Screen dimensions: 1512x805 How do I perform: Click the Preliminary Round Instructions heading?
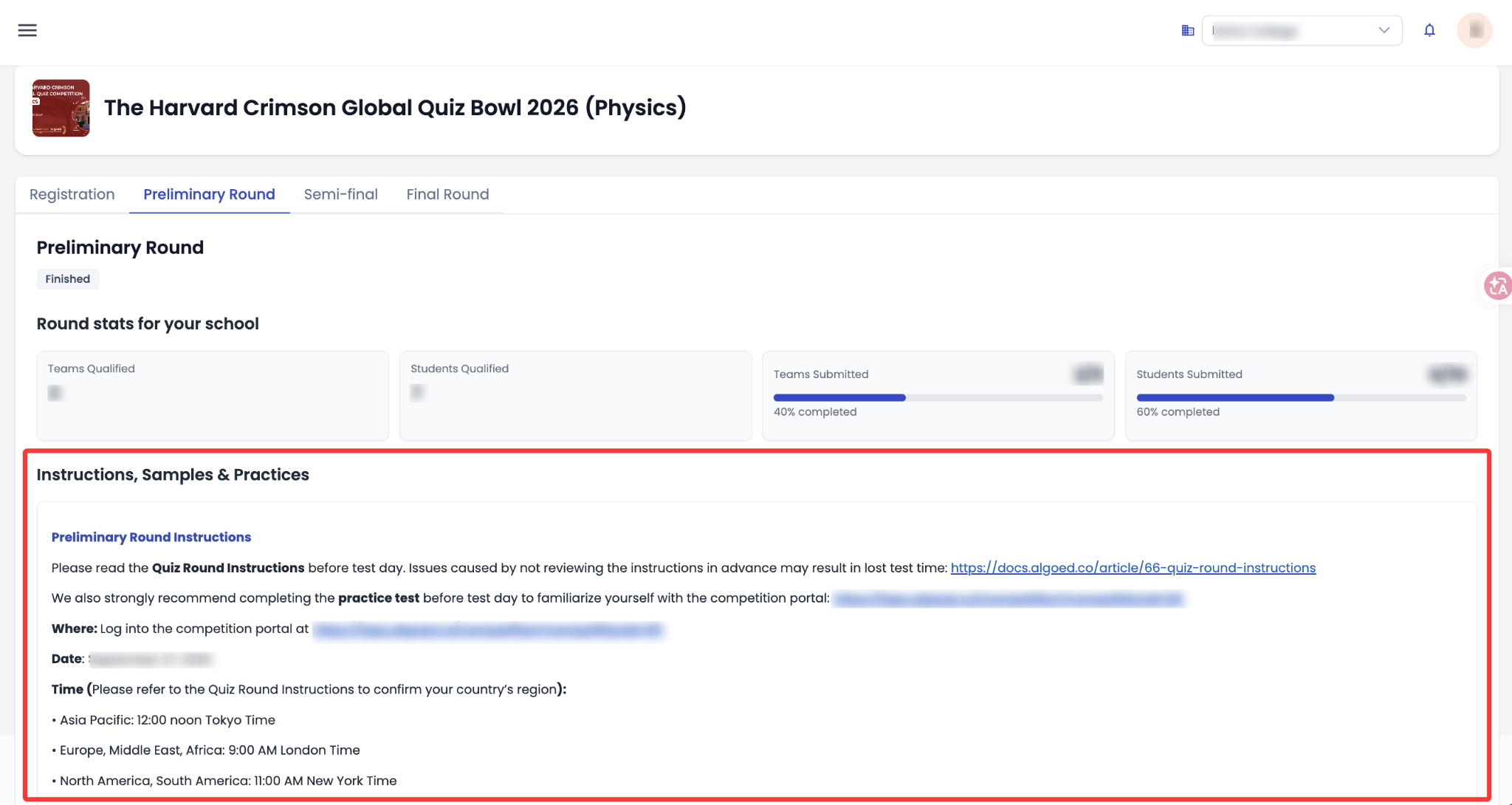(x=151, y=537)
